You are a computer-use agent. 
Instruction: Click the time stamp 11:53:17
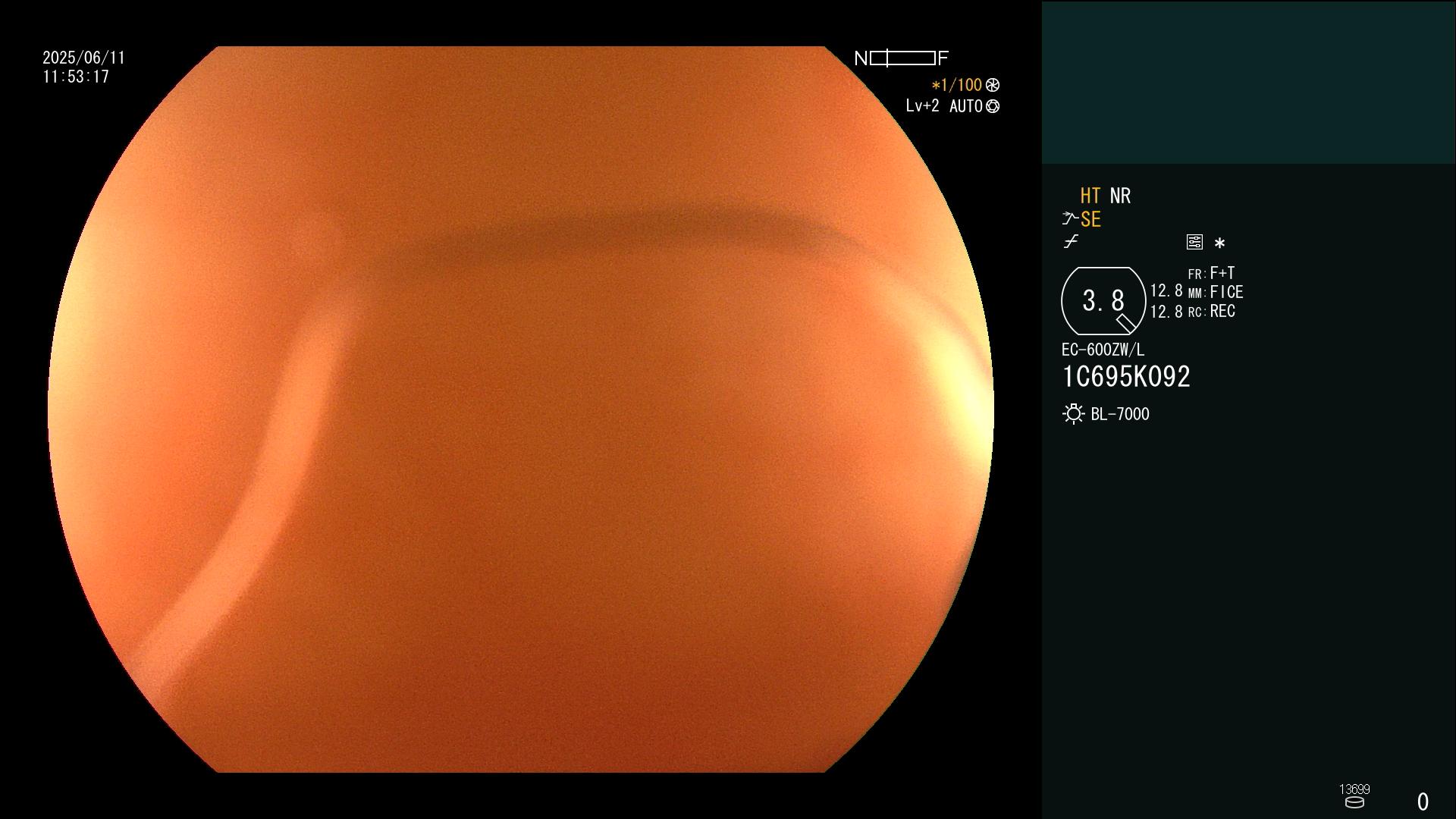(x=76, y=77)
